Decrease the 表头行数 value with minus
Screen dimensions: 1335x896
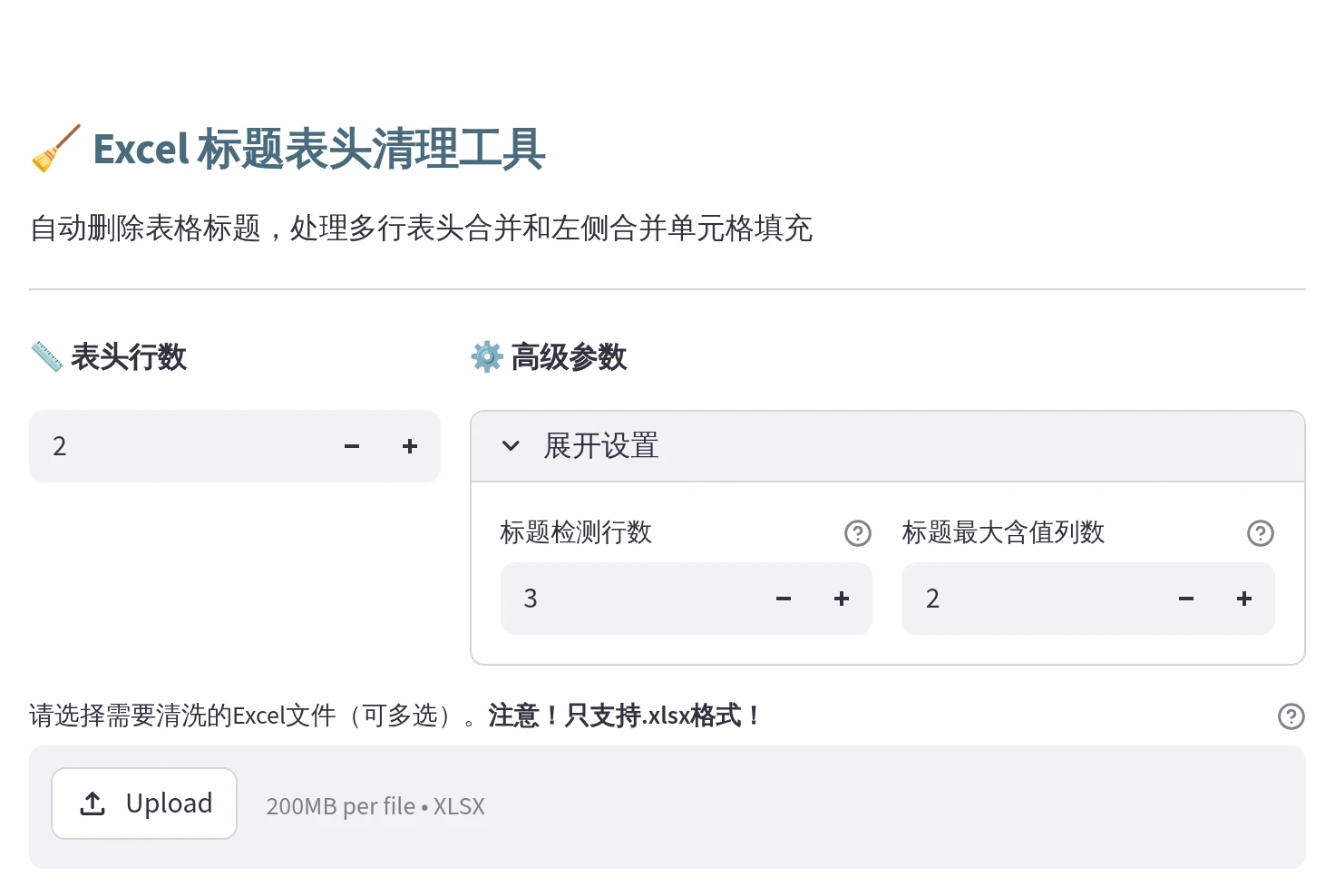coord(352,446)
